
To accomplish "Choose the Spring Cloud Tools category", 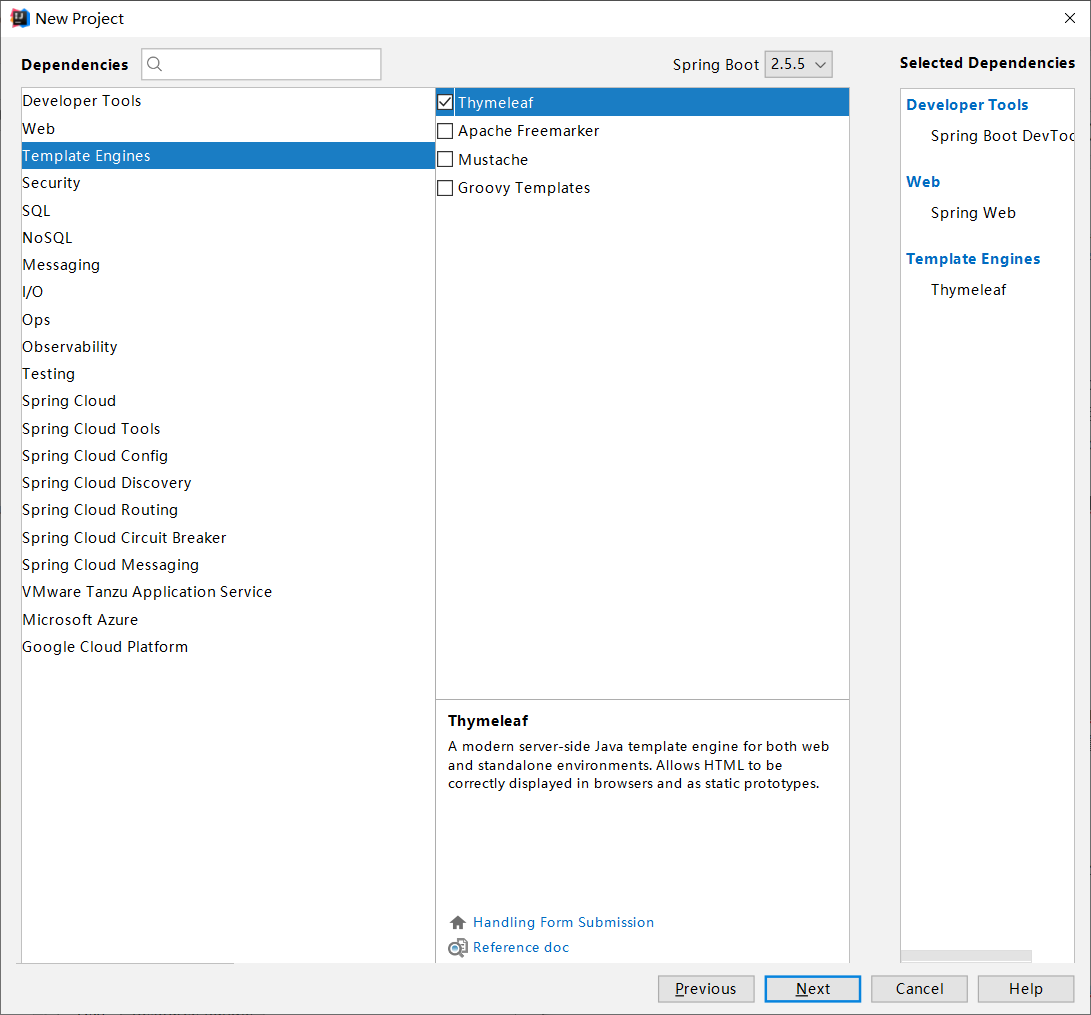I will (228, 429).
